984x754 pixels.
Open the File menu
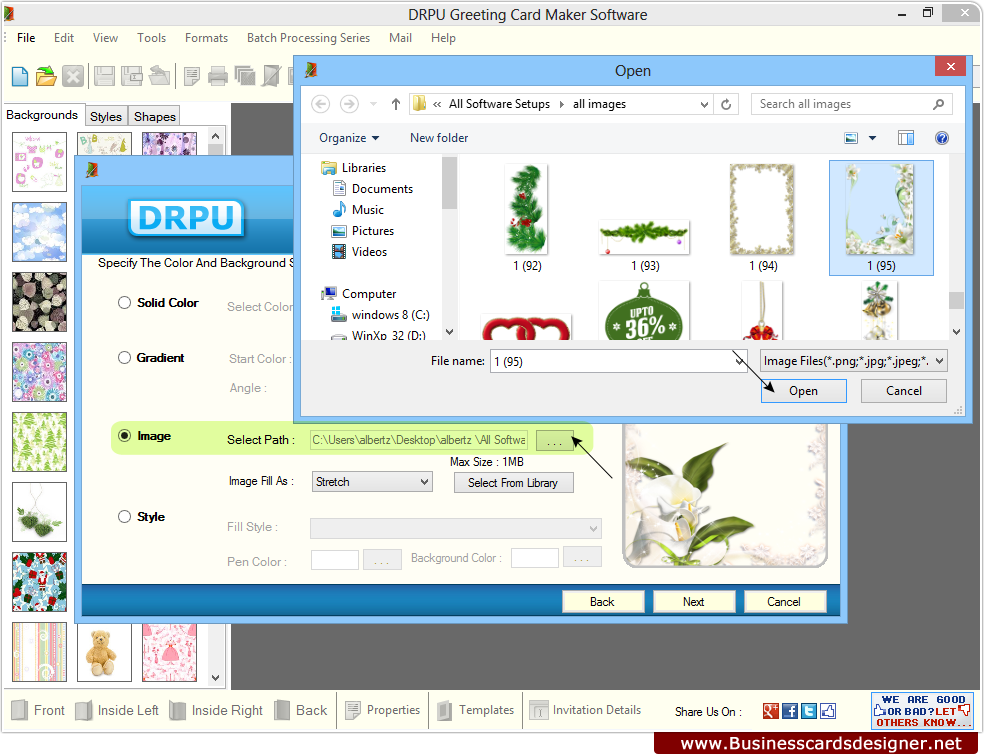(26, 38)
